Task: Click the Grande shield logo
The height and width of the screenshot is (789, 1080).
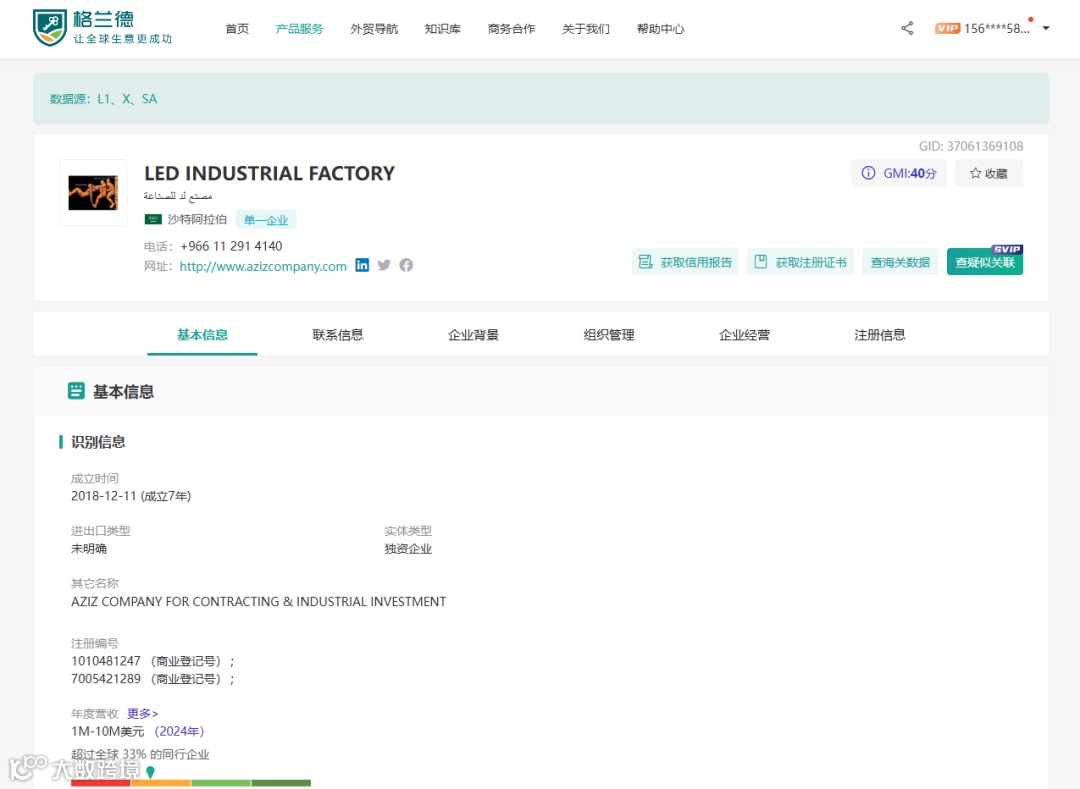Action: tap(50, 28)
